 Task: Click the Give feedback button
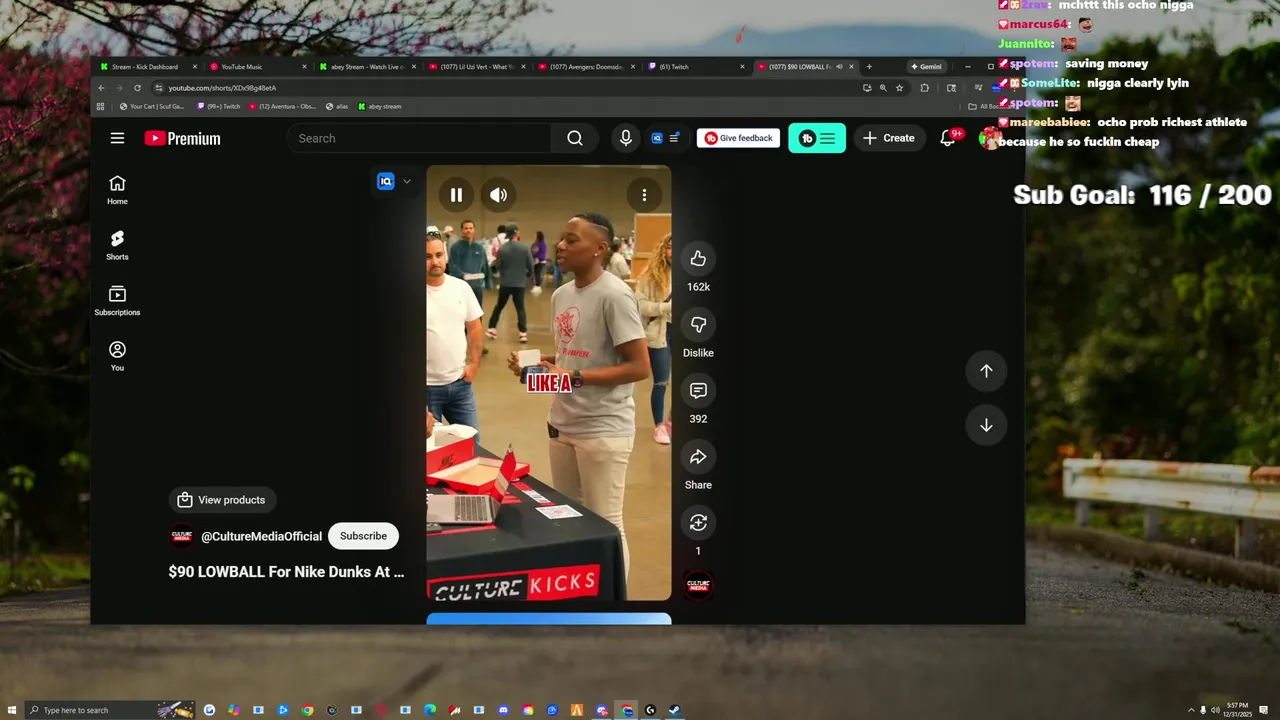[738, 138]
